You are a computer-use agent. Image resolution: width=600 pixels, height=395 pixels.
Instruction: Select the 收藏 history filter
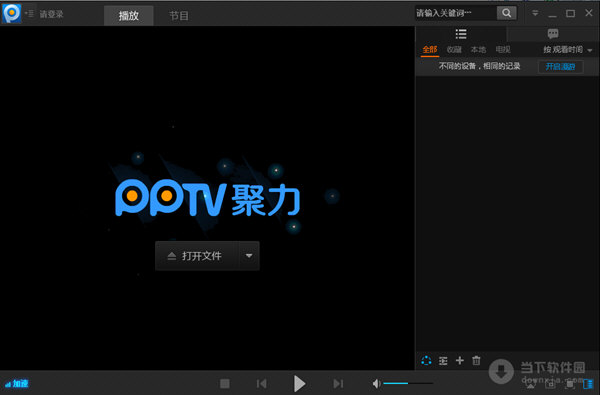tap(454, 50)
